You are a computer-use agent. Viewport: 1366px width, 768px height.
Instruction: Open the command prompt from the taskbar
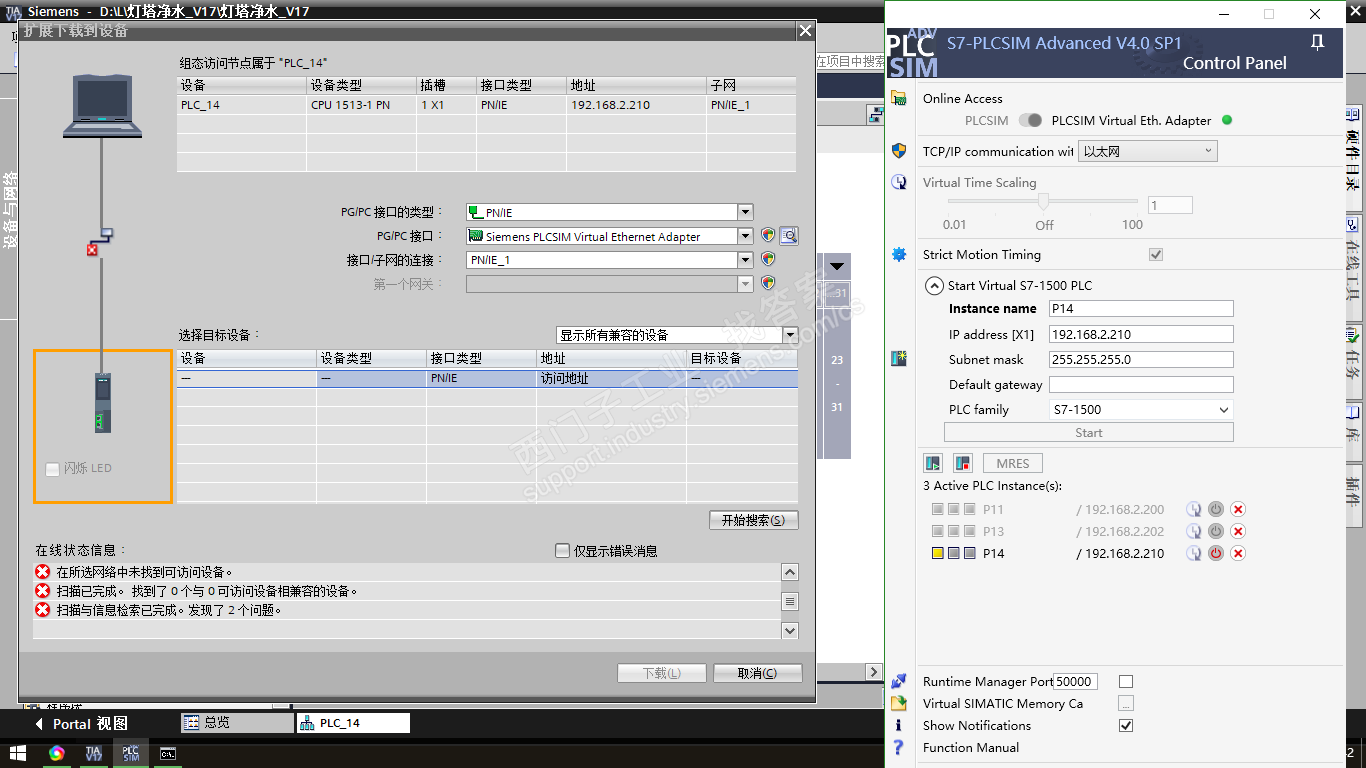pyautogui.click(x=169, y=753)
